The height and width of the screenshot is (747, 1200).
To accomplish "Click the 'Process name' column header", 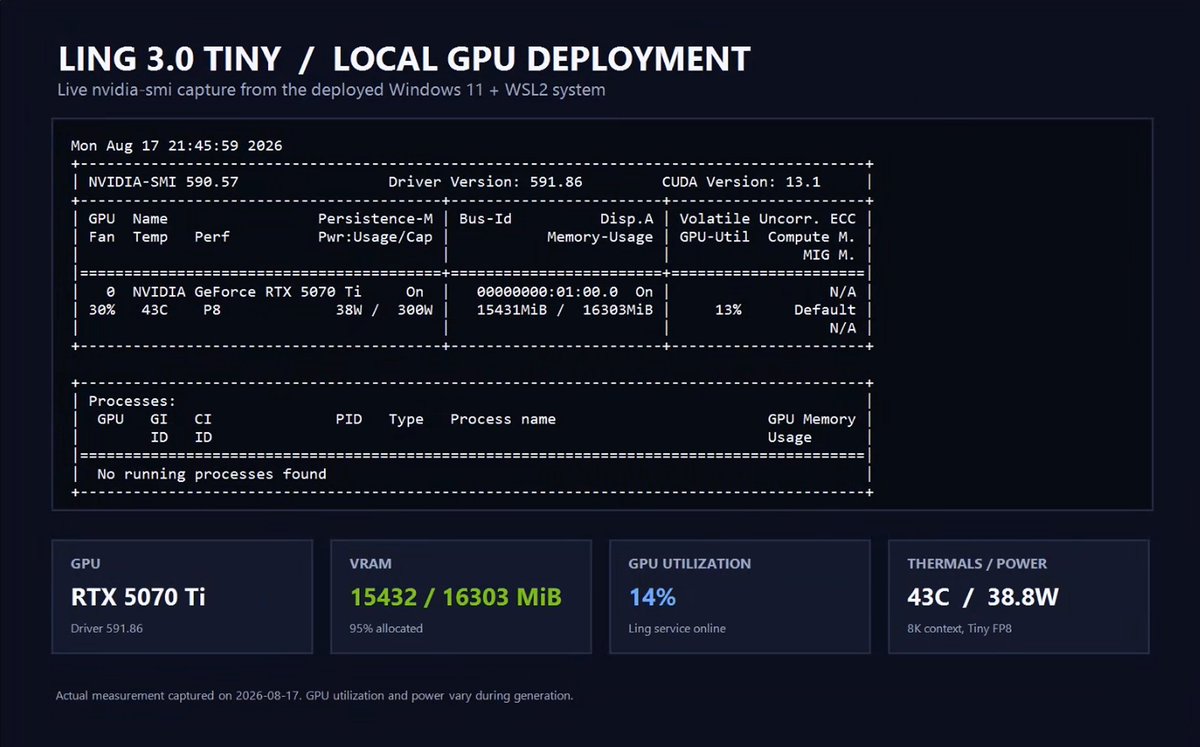I will pyautogui.click(x=503, y=419).
